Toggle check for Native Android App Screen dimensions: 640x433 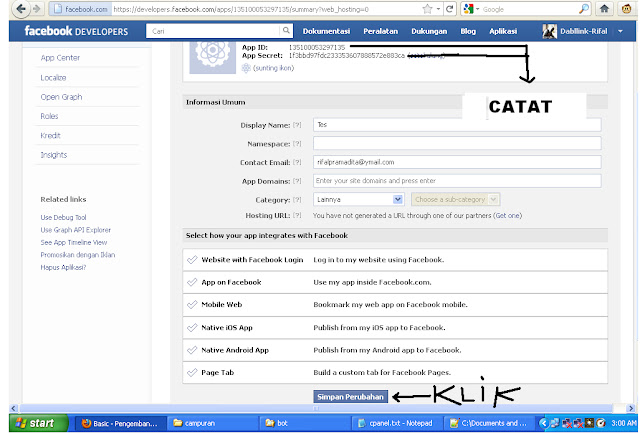pyautogui.click(x=192, y=350)
